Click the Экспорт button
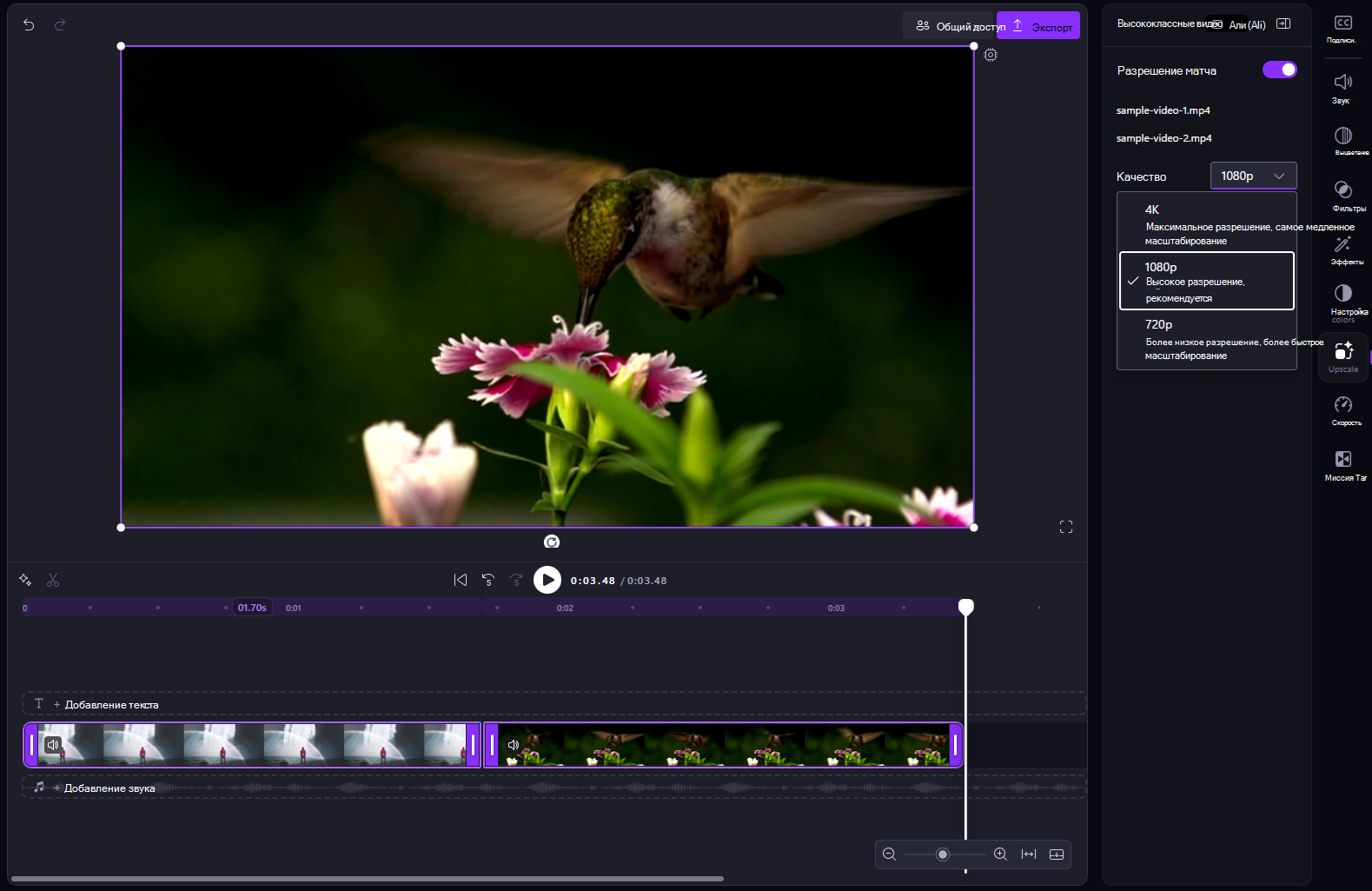 pos(1039,26)
